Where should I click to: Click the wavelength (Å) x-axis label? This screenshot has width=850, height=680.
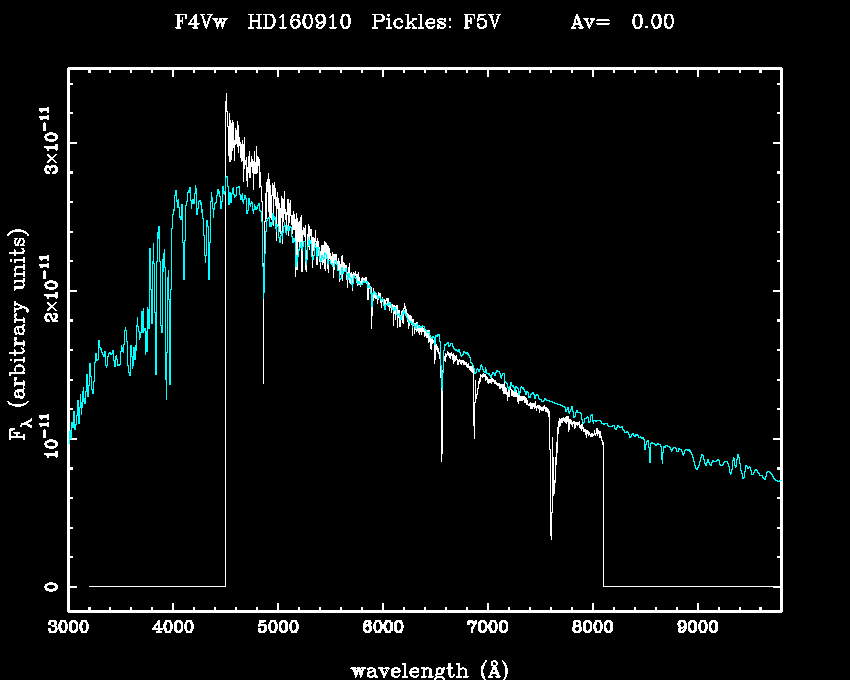(x=425, y=669)
